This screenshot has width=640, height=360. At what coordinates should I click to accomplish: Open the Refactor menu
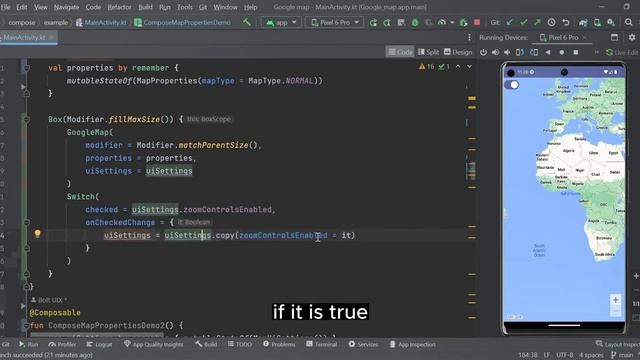(119, 7)
